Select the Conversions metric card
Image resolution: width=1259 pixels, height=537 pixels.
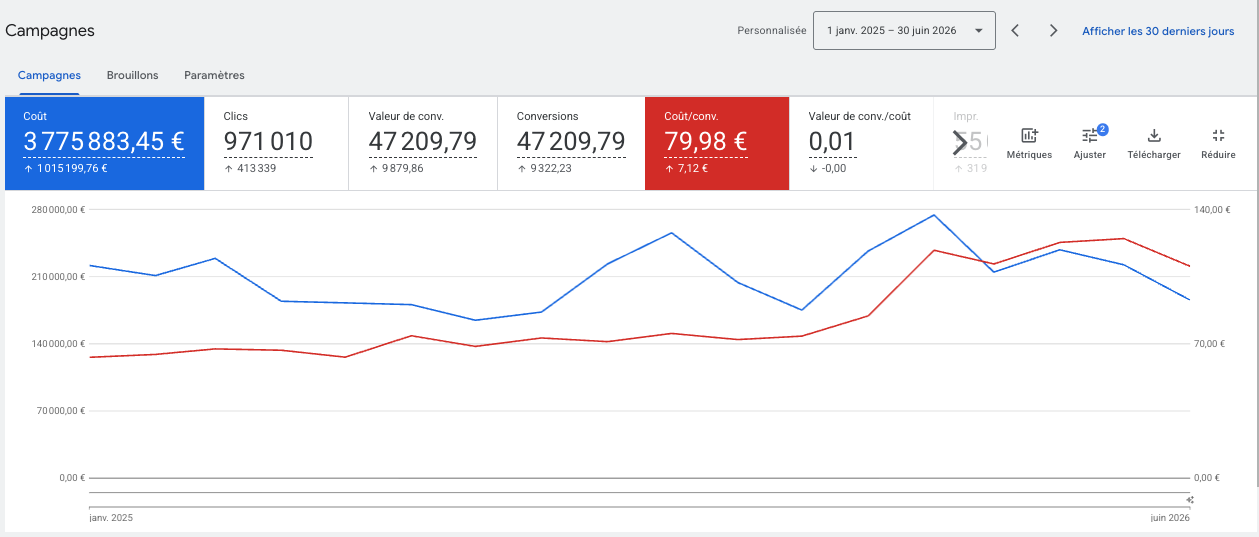[x=571, y=143]
